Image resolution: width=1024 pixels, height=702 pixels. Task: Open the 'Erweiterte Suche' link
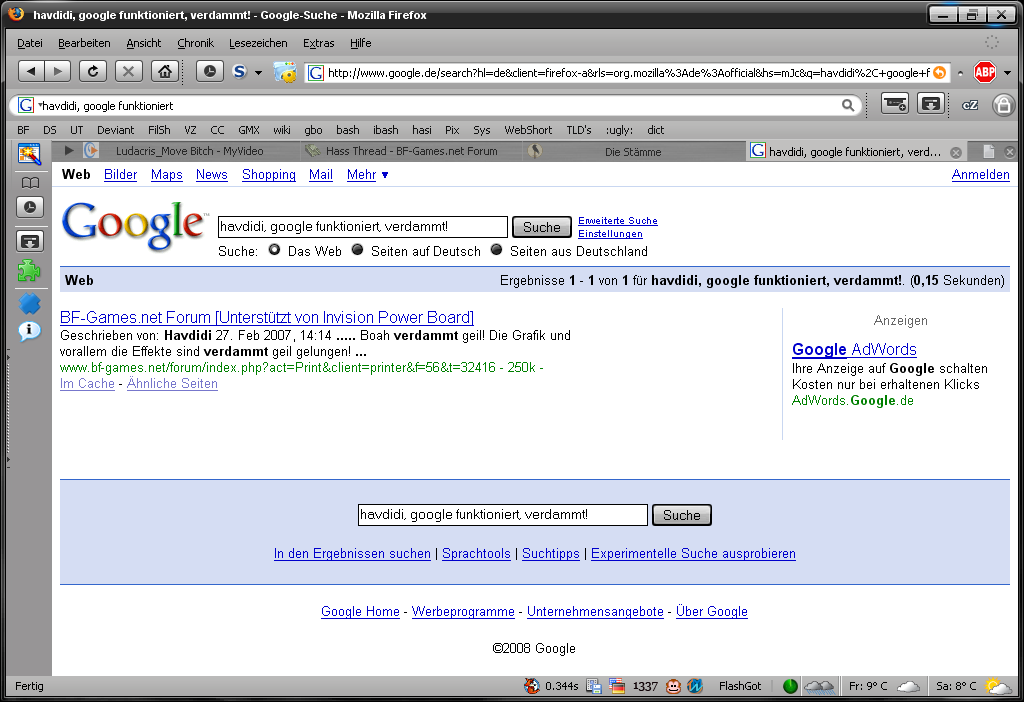[x=618, y=221]
